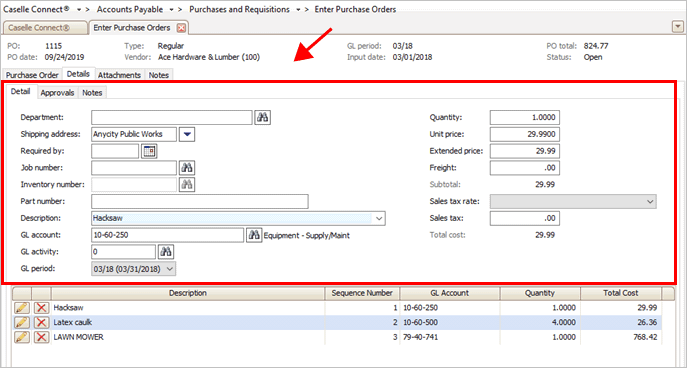Click the Department input field
687x368 pixels.
tap(172, 117)
